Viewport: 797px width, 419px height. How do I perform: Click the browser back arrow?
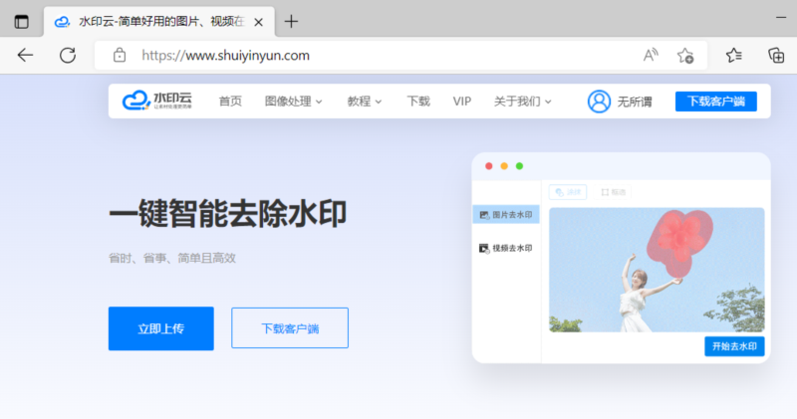pos(25,55)
